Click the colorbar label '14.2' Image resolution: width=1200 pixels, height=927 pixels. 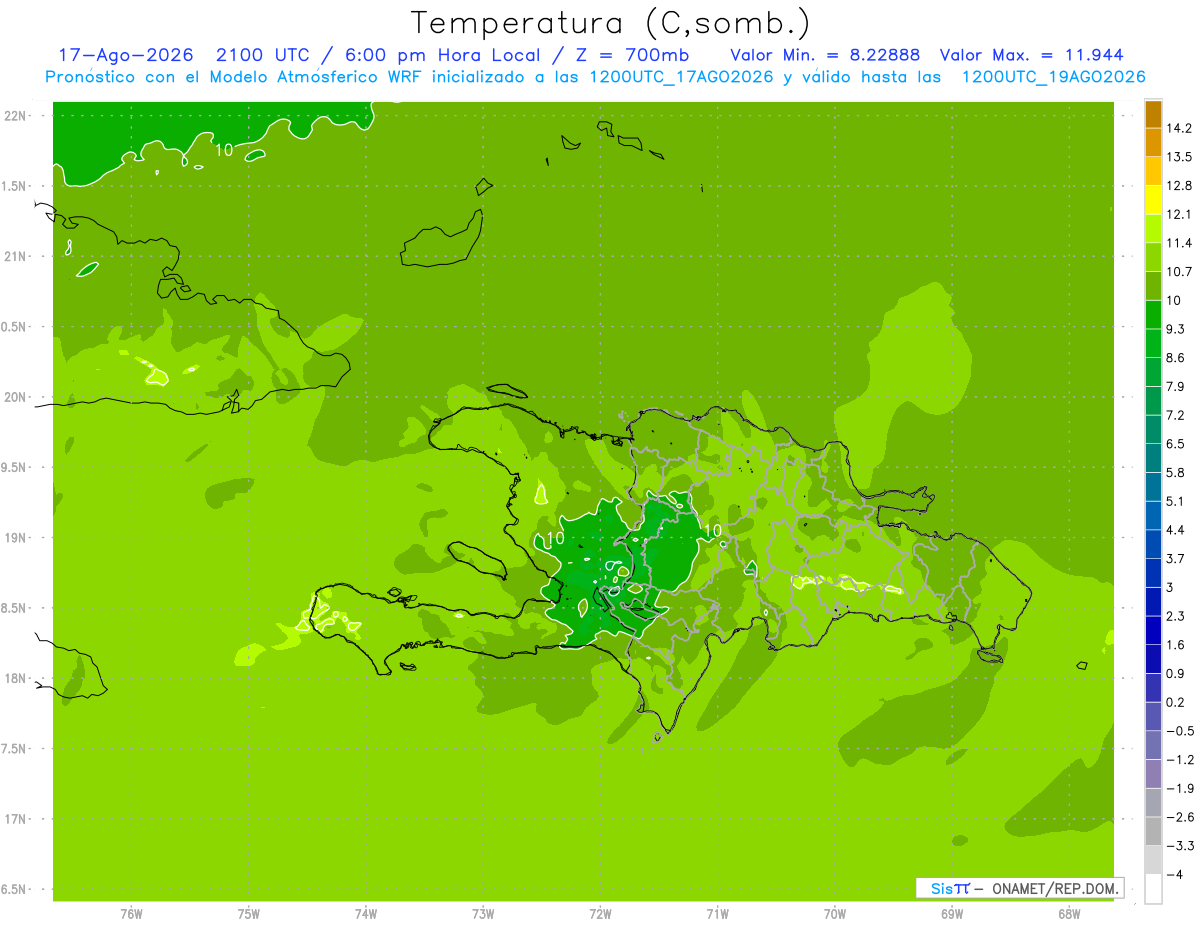1179,128
